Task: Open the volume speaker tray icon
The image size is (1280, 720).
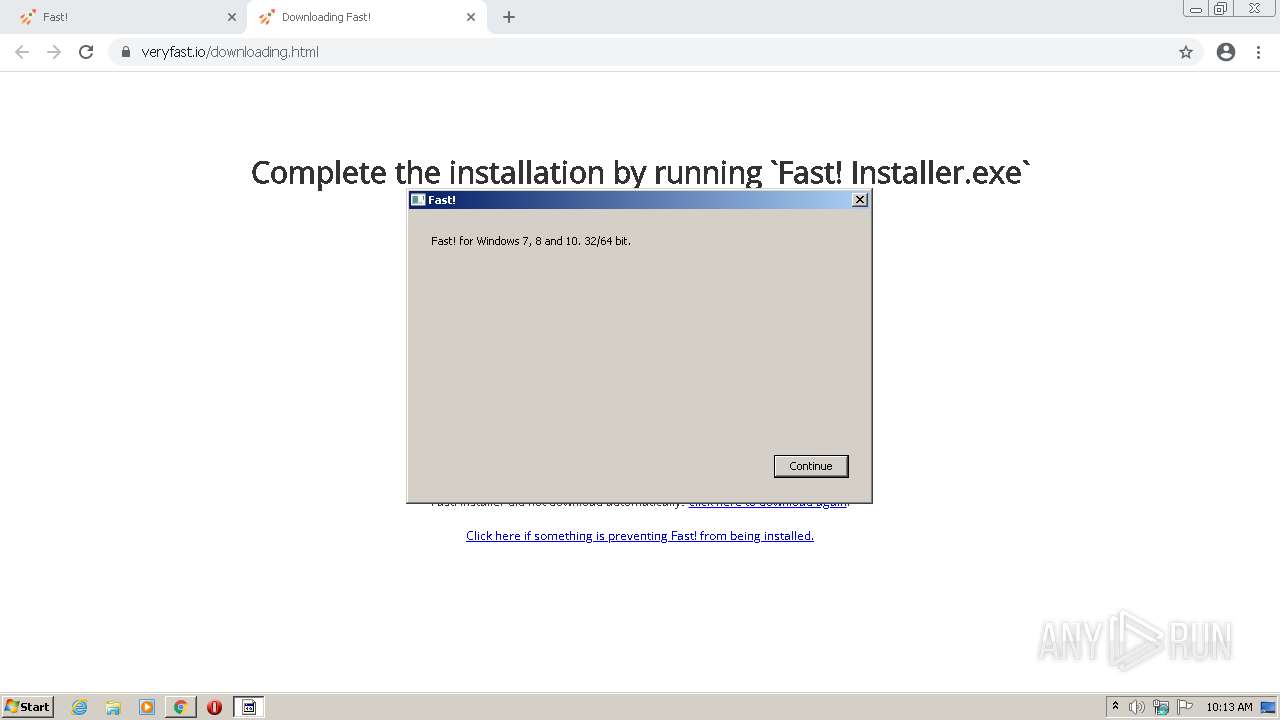Action: point(1137,707)
